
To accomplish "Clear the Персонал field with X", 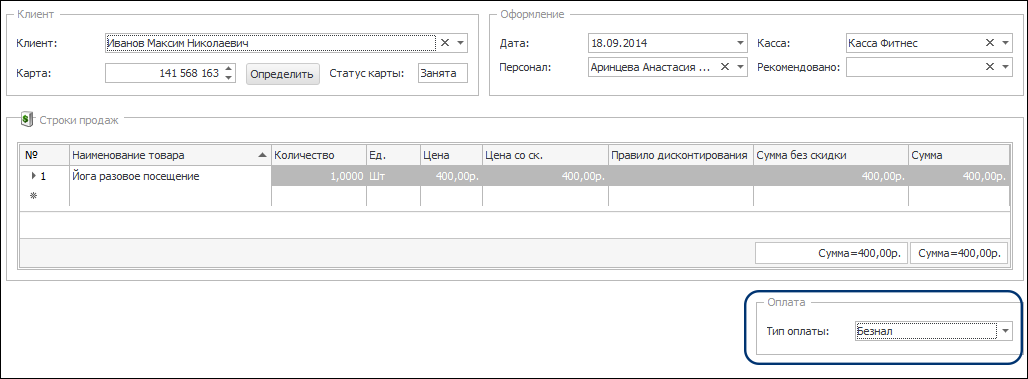I will pyautogui.click(x=725, y=66).
